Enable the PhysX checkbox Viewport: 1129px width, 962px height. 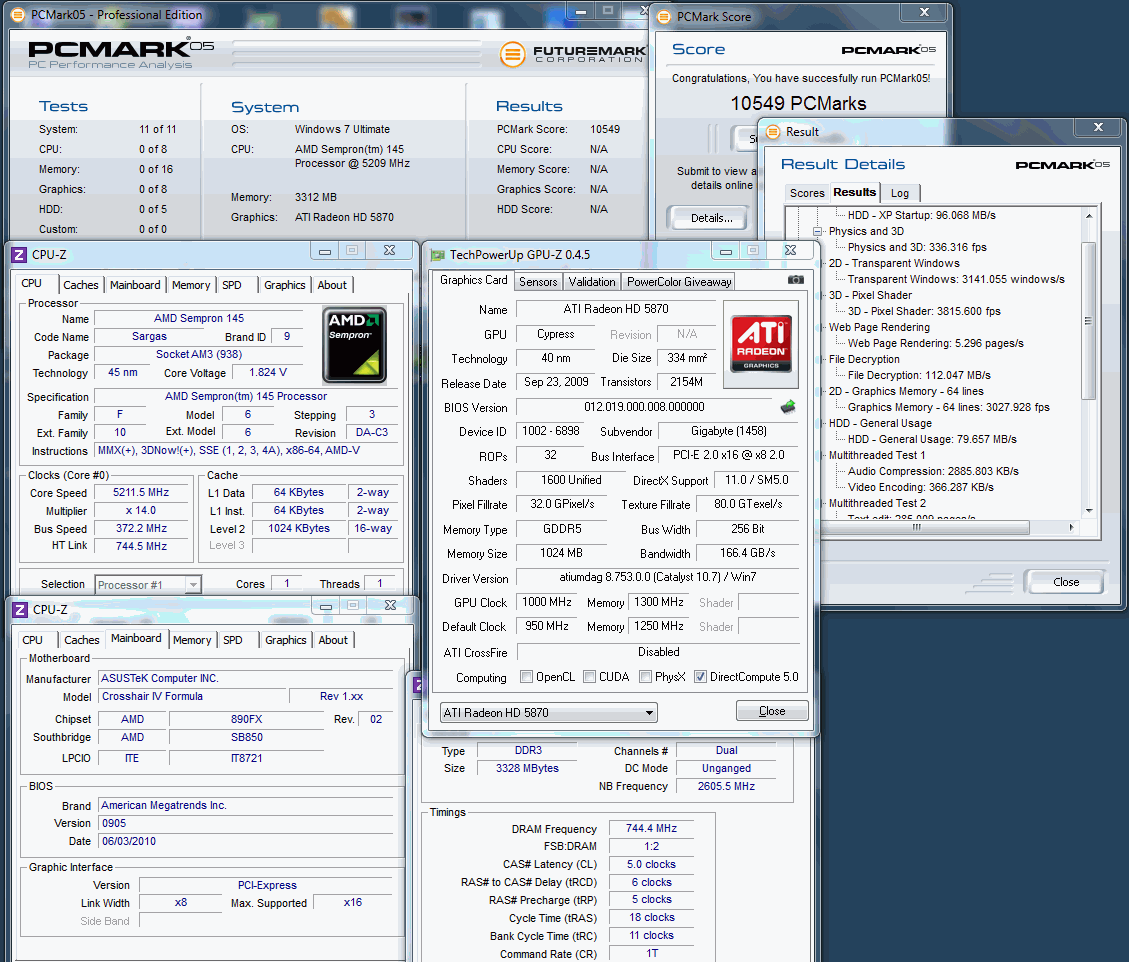[646, 677]
